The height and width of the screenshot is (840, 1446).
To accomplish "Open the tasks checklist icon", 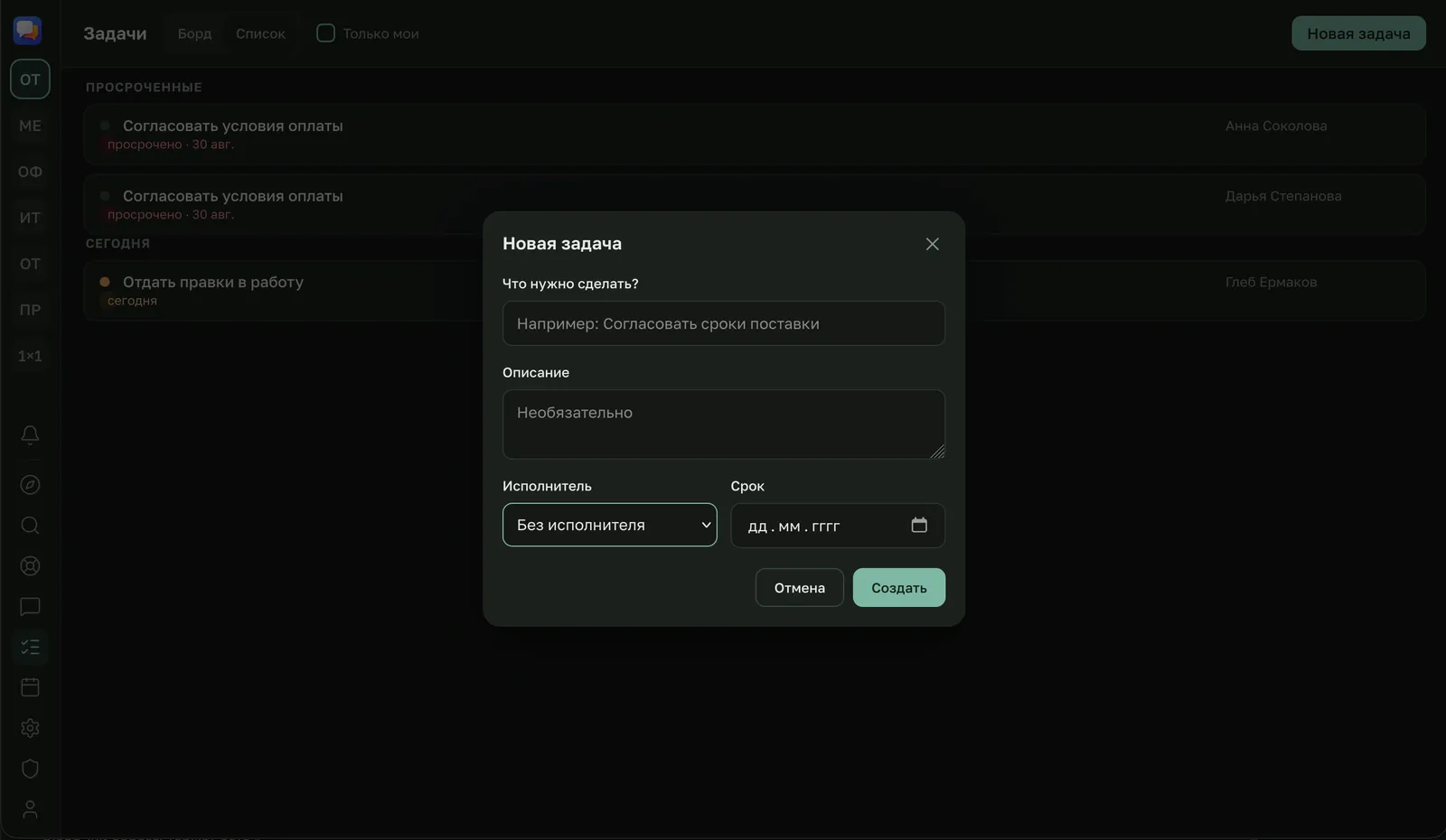I will tap(30, 647).
